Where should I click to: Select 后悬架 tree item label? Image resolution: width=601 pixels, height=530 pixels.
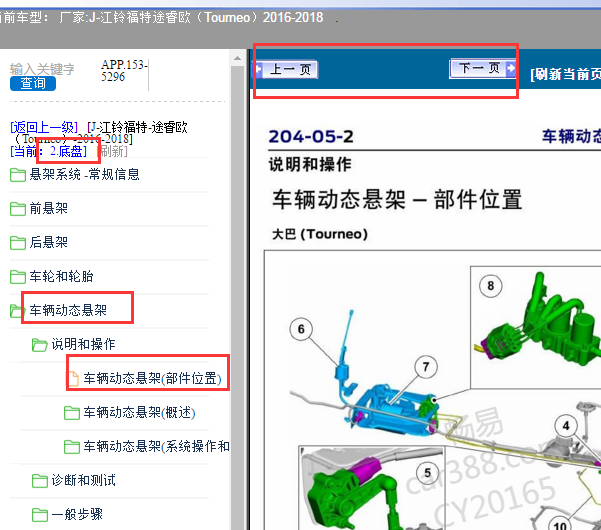click(x=49, y=242)
